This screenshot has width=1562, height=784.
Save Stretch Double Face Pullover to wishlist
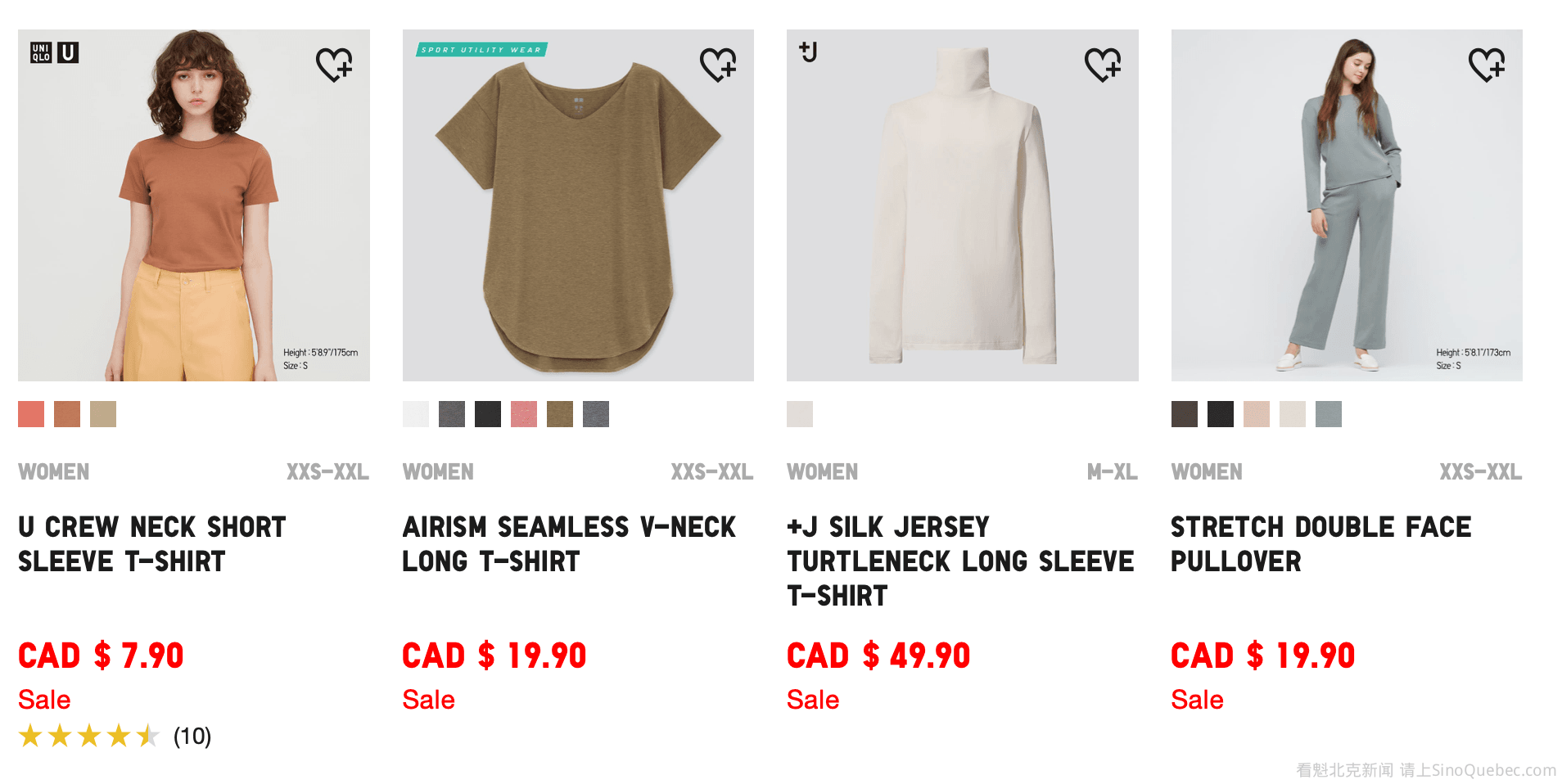coord(1486,65)
